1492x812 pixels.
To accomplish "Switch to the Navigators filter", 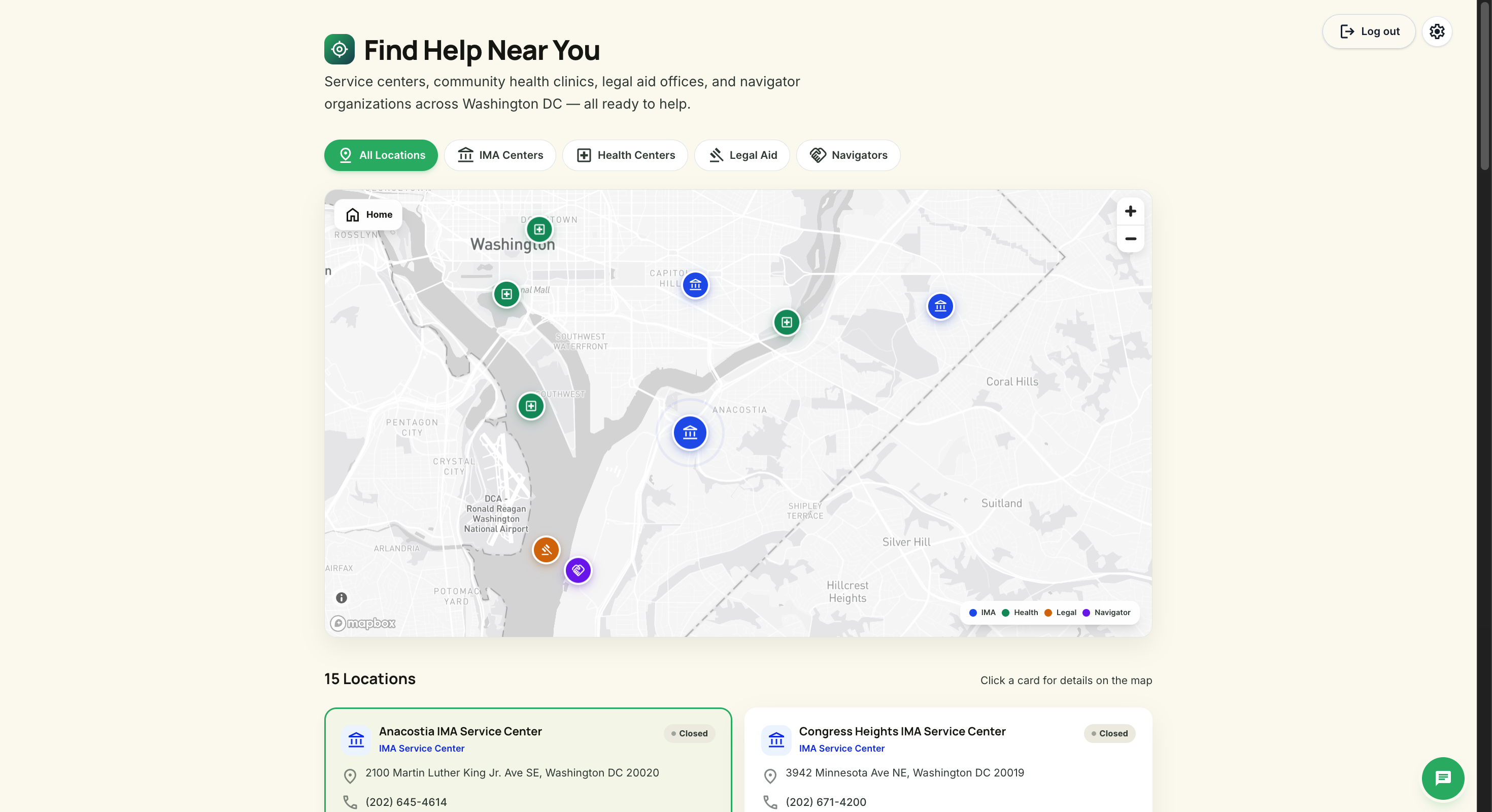I will point(848,155).
